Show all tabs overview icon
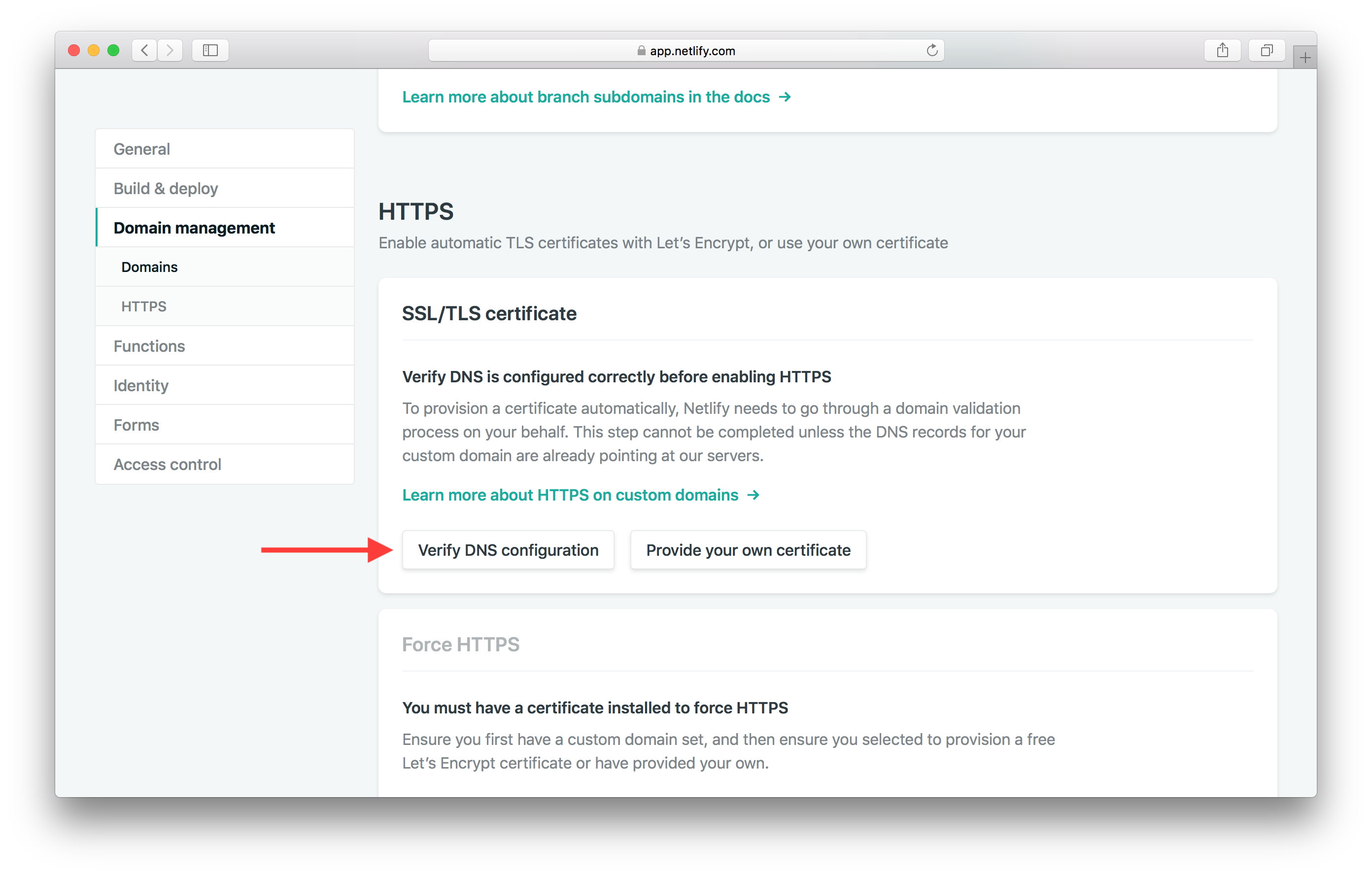Screen dimensions: 1372x876 coord(1266,50)
